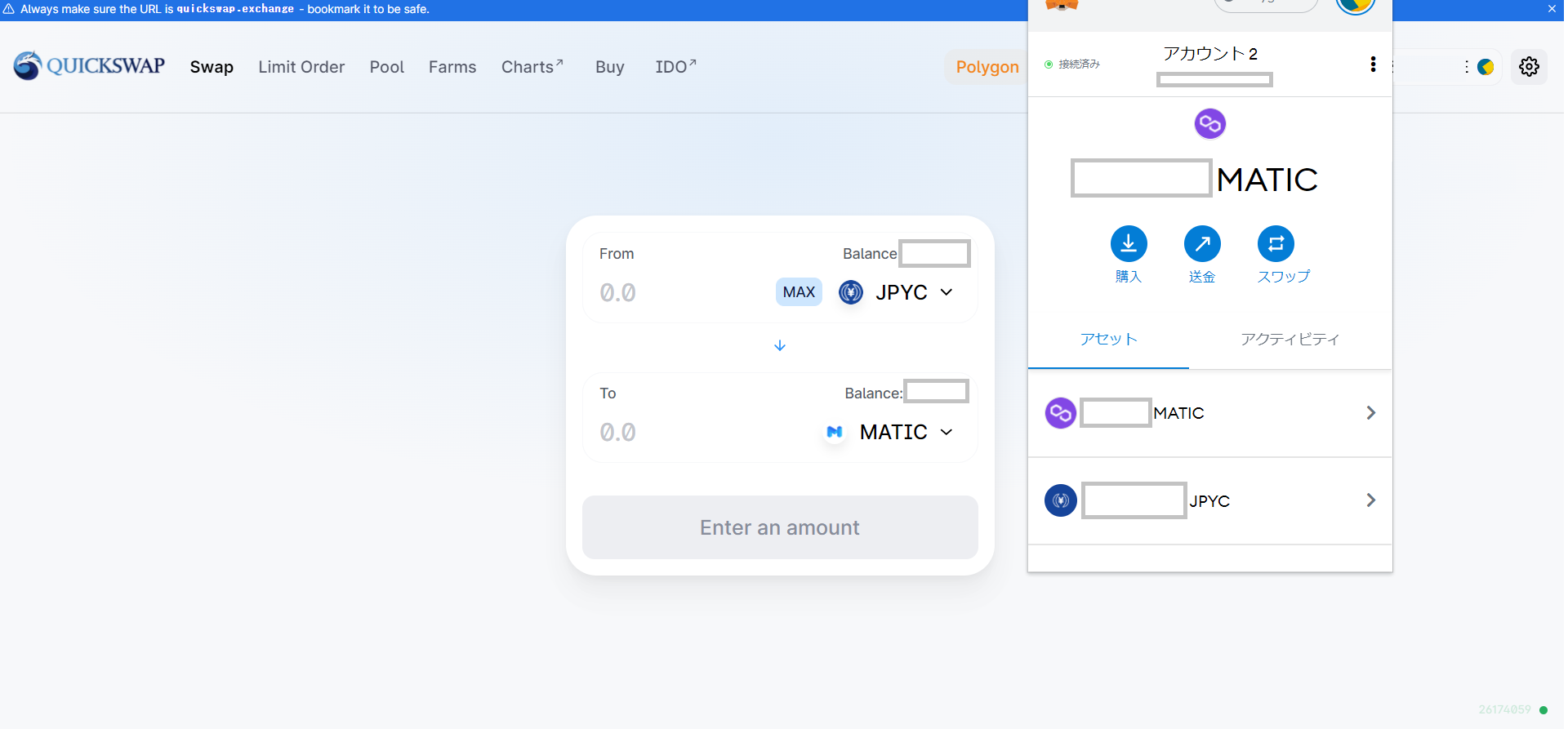Click the To amount input field

click(702, 432)
